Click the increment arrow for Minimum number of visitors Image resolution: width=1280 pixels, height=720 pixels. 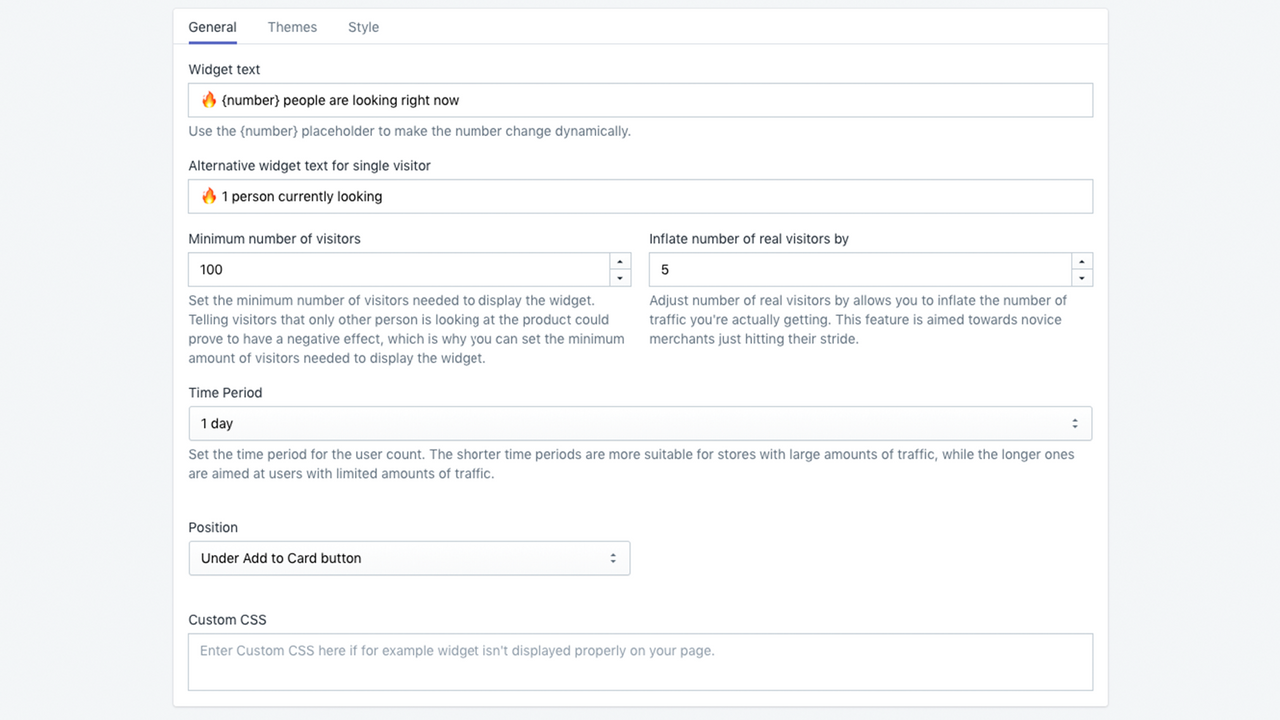coord(620,261)
